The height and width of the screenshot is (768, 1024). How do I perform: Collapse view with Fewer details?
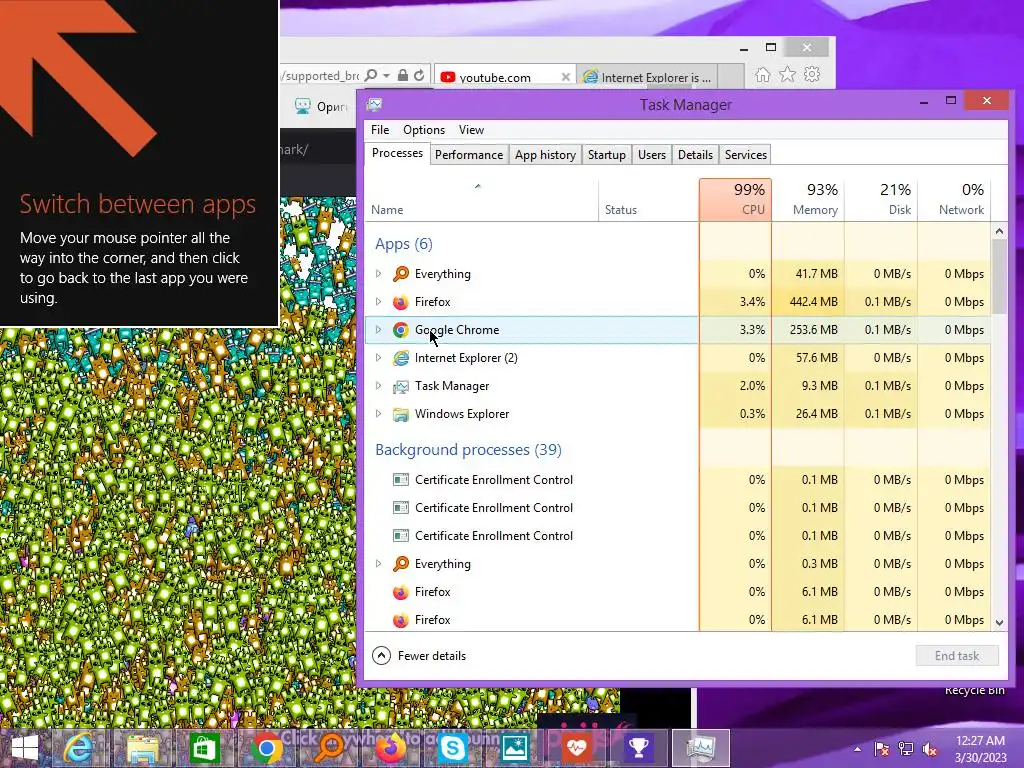[x=419, y=656]
